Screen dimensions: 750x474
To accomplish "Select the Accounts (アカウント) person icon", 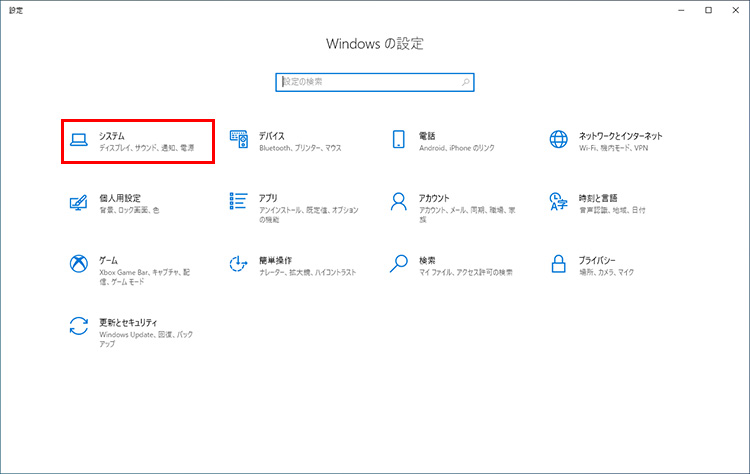I will coord(399,202).
